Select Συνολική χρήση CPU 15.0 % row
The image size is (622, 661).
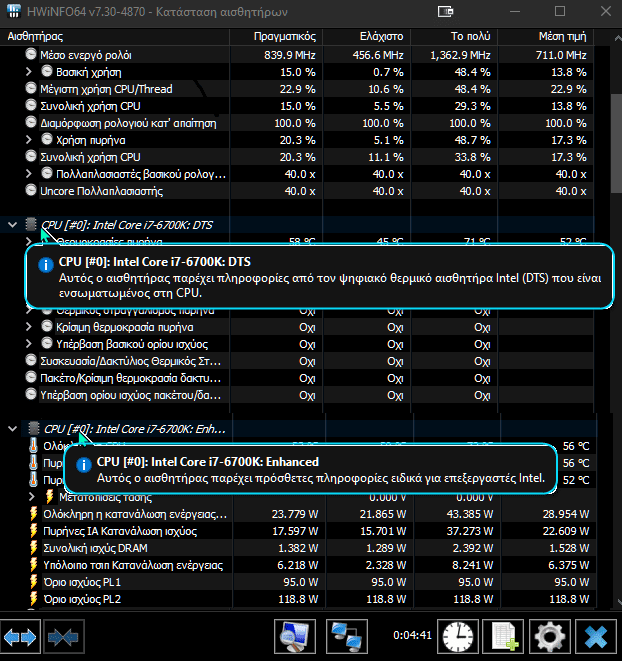tap(297, 106)
